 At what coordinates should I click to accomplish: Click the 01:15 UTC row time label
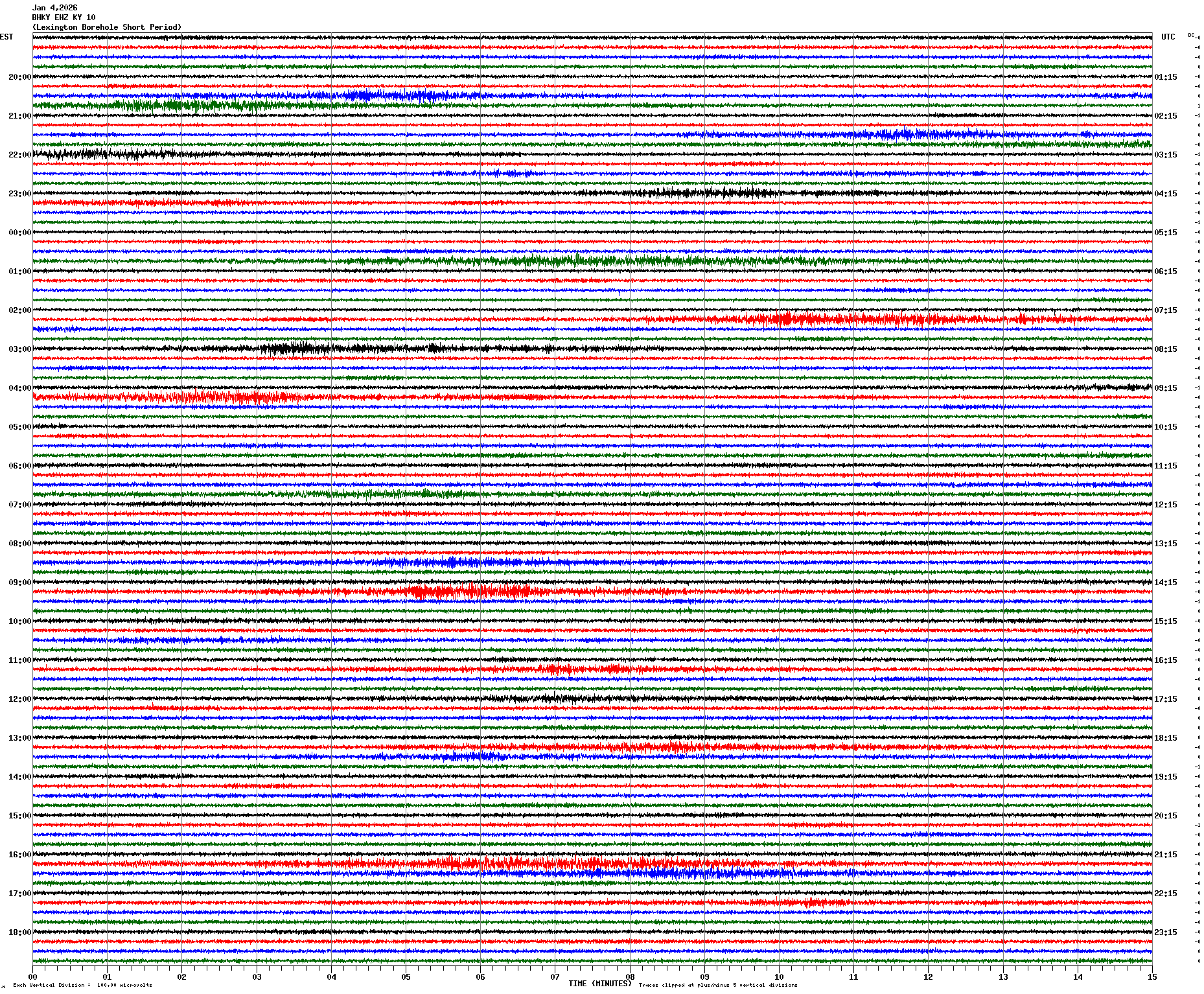pos(1166,77)
